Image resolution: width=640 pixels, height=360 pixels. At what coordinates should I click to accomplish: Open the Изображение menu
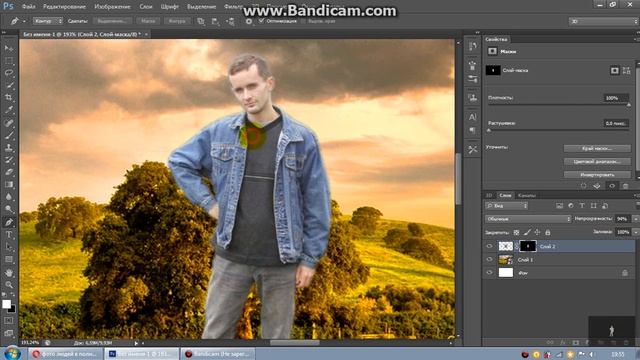(112, 7)
